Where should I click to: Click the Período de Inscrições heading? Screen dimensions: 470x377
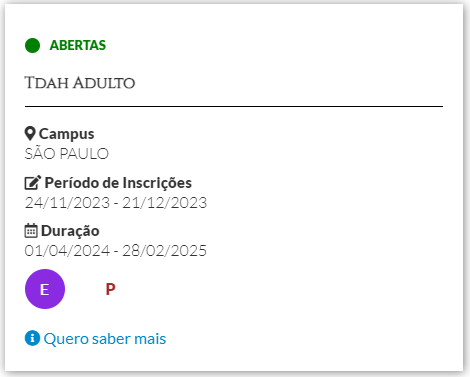(x=118, y=183)
